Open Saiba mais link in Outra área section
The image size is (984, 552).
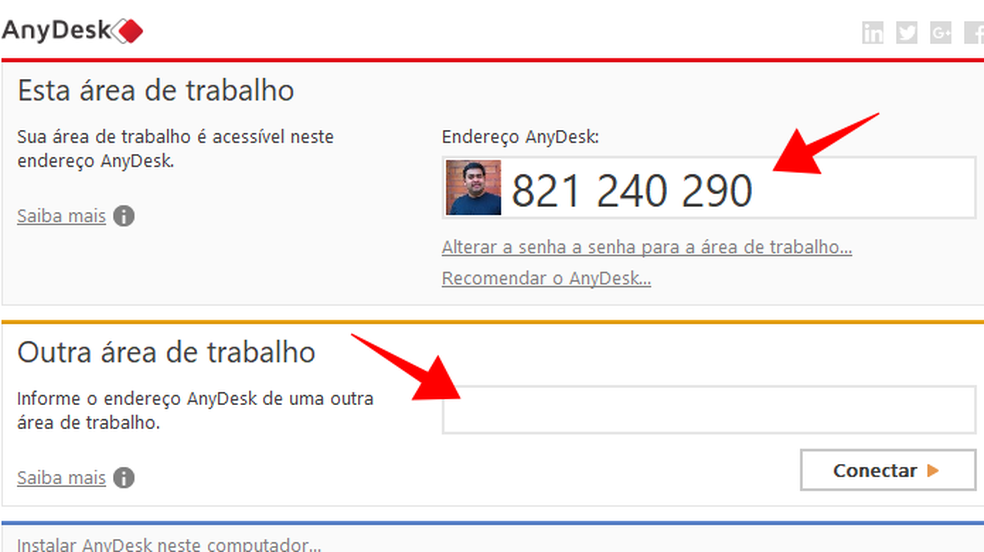coord(62,478)
